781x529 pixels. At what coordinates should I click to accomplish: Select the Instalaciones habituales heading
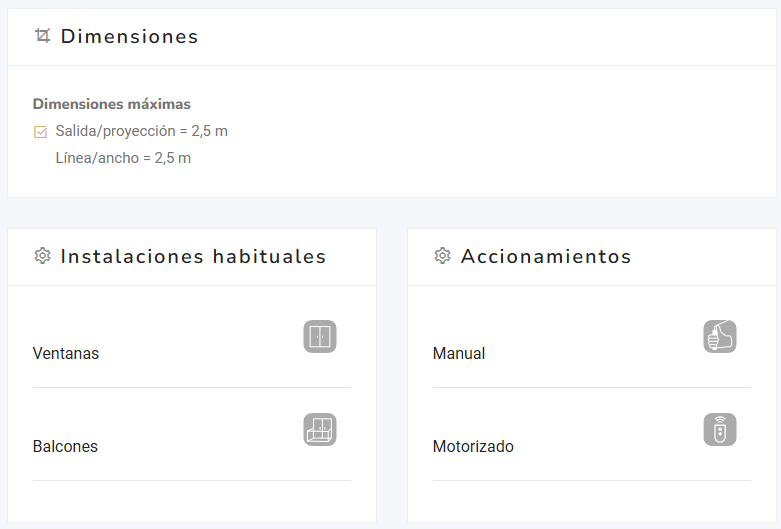[193, 257]
